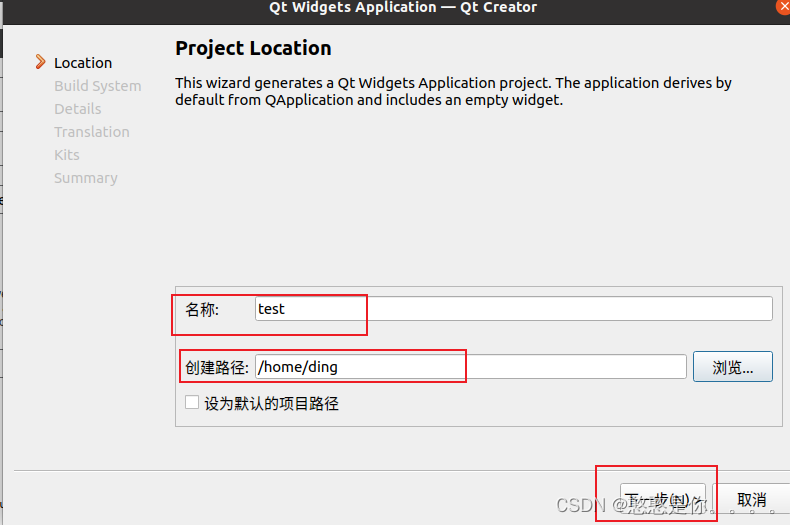Click the Project Location heading

coord(253,48)
